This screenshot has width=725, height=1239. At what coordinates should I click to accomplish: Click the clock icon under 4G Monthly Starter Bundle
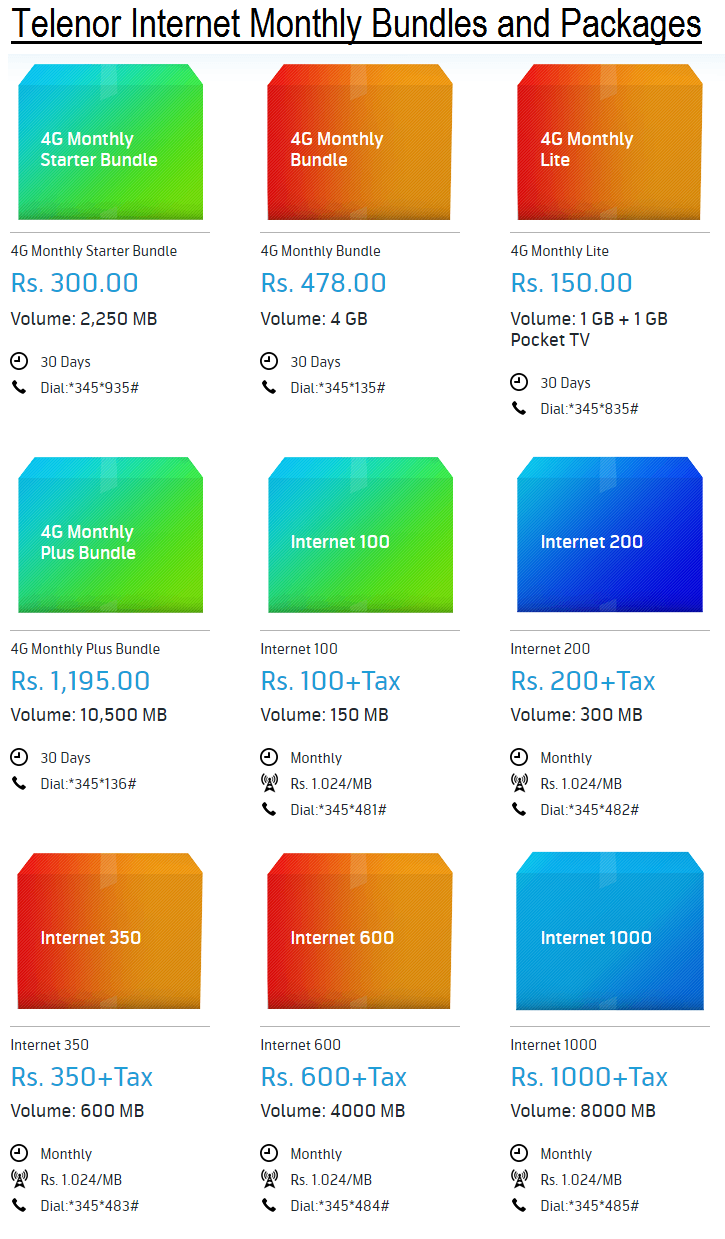[x=19, y=361]
